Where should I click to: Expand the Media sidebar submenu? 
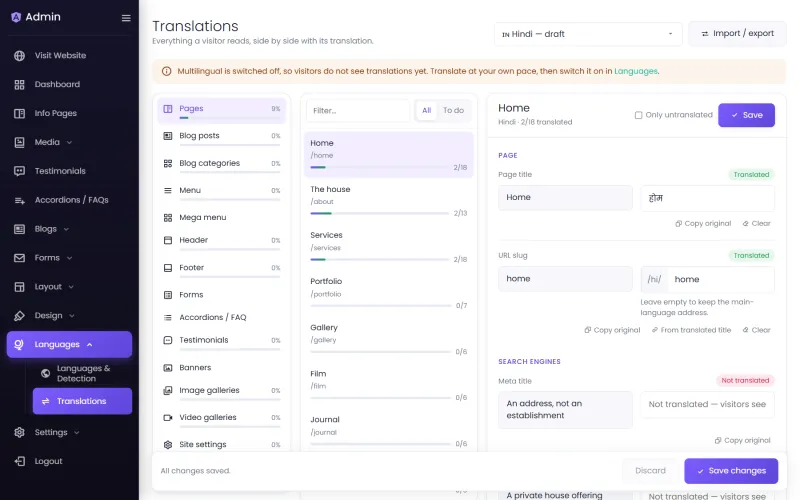[x=69, y=142]
